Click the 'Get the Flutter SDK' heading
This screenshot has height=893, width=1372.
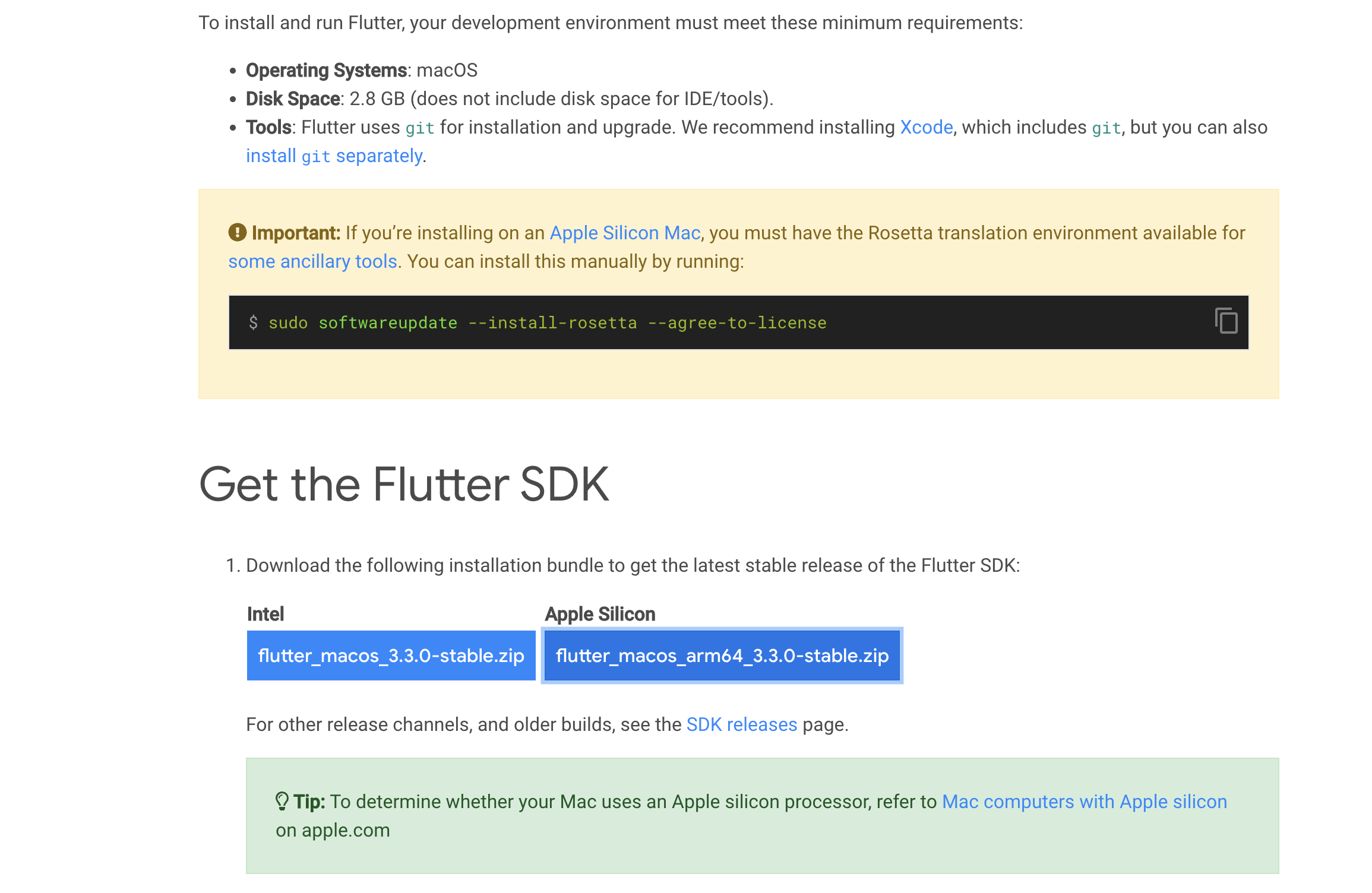[404, 484]
